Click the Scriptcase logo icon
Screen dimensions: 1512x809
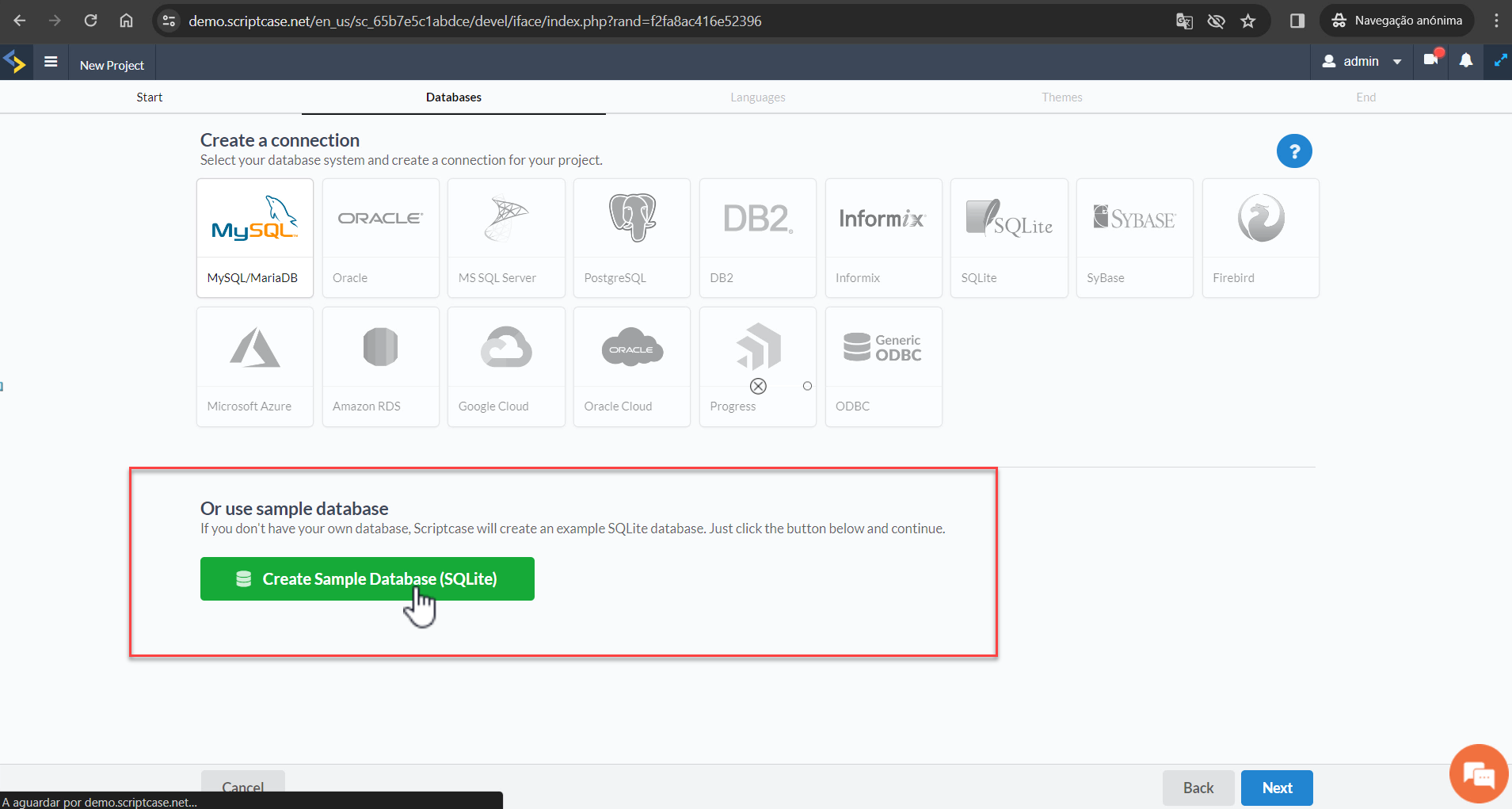(15, 61)
